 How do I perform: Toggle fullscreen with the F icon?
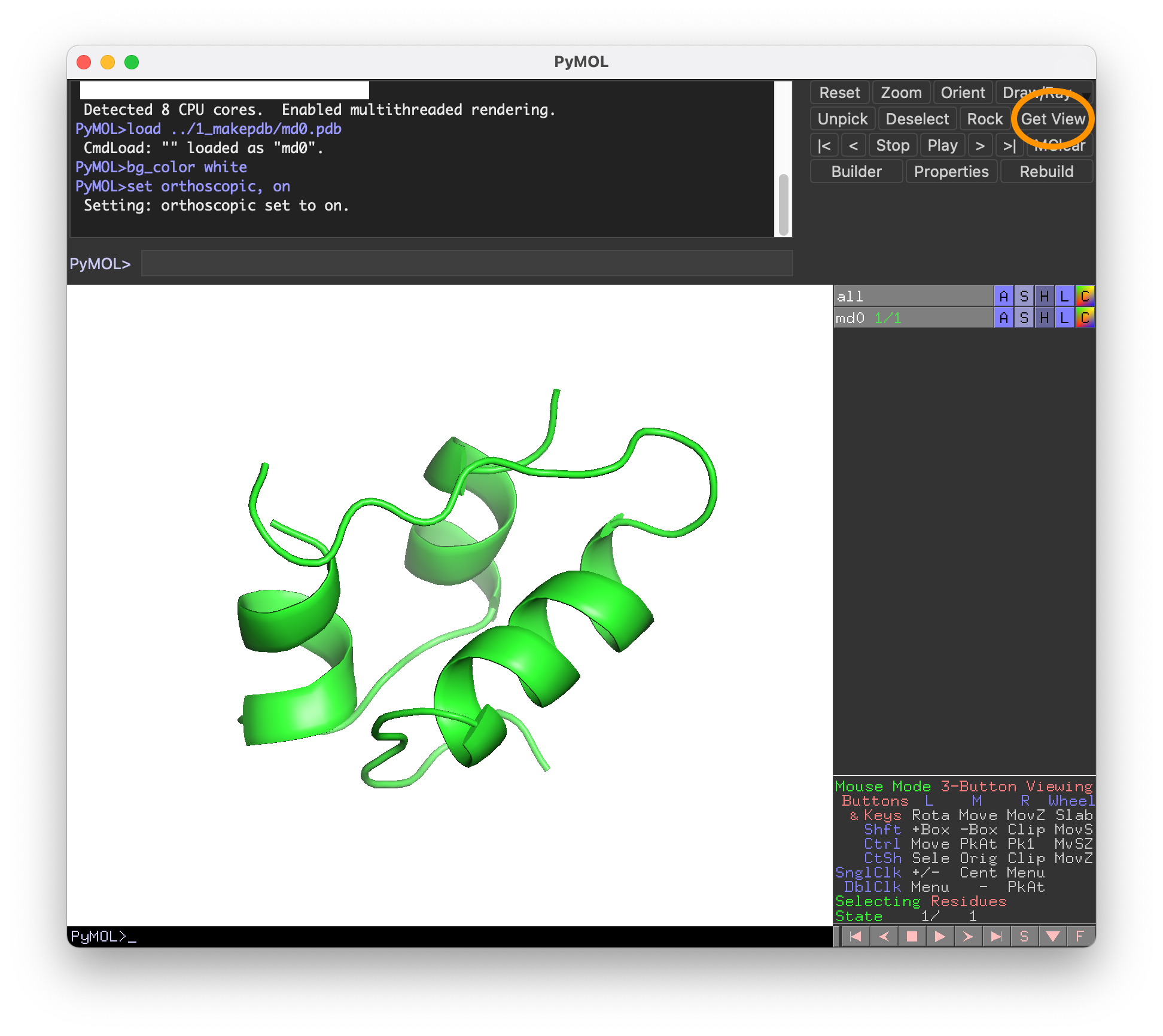click(x=1080, y=936)
